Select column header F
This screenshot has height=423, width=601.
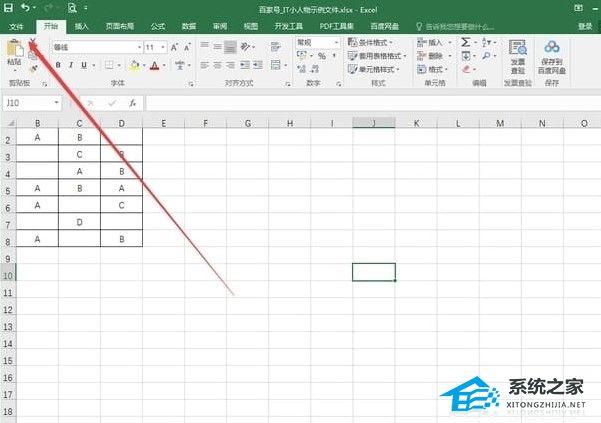tap(205, 123)
